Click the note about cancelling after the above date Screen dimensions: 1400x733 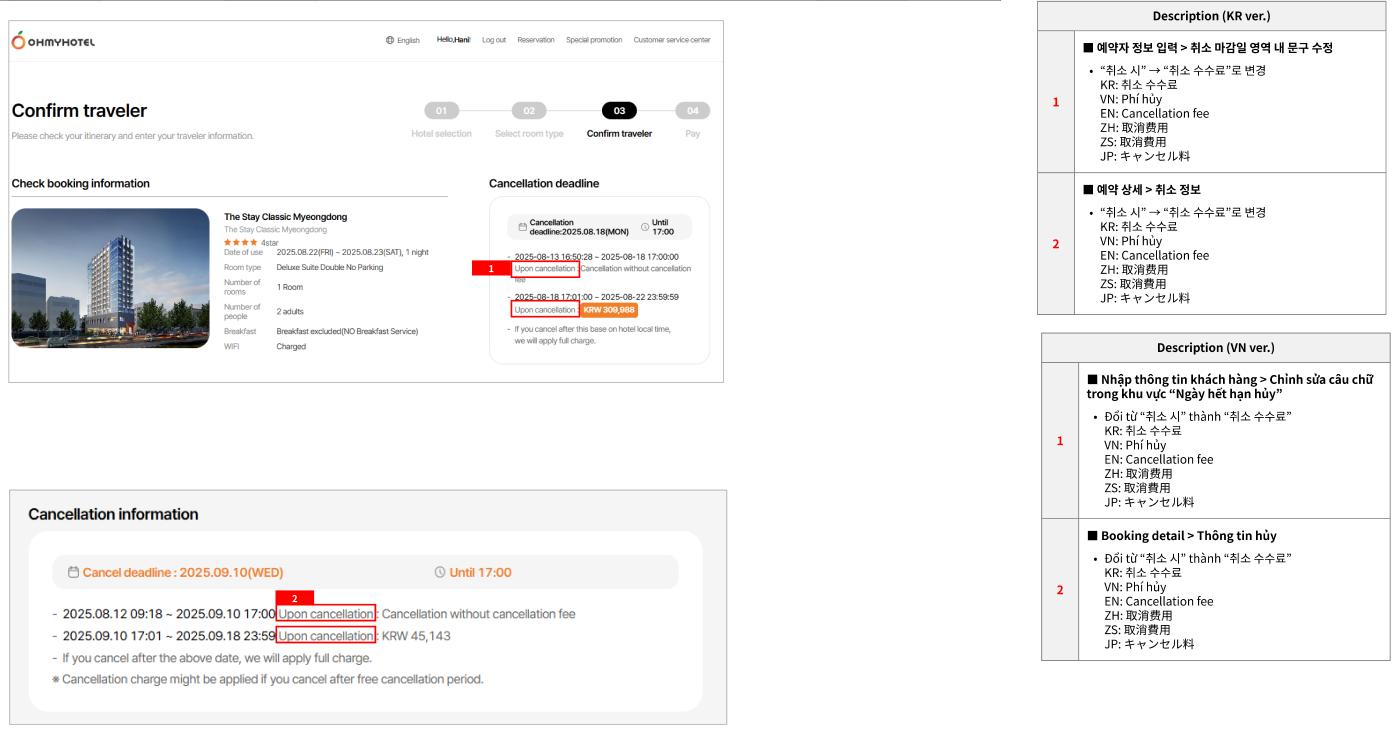click(217, 658)
